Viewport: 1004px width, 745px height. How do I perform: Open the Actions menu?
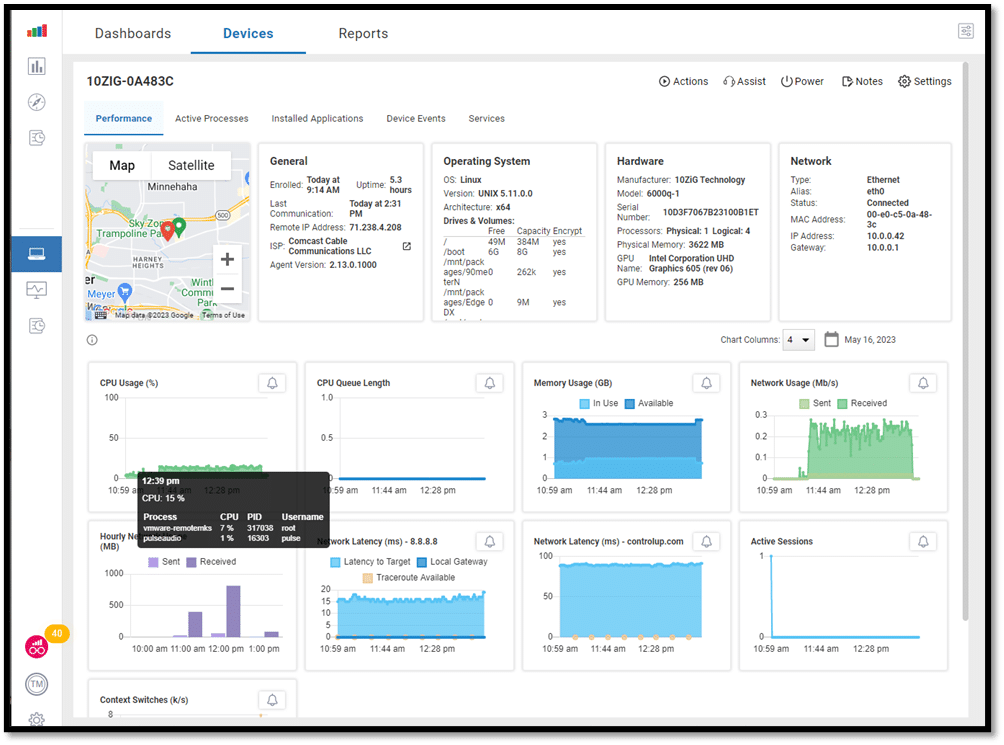click(x=683, y=81)
